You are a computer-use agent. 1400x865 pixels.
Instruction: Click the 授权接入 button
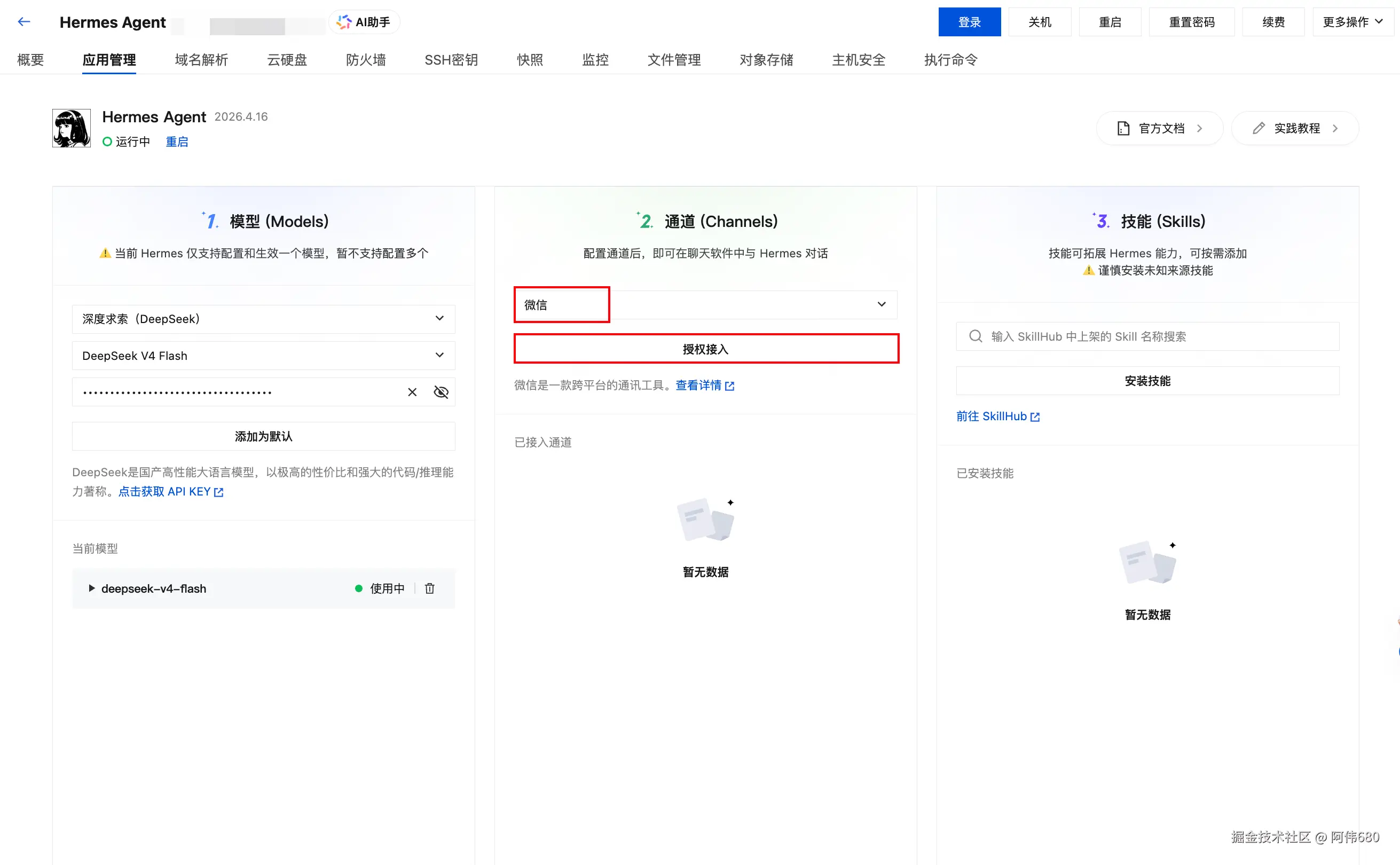click(706, 349)
